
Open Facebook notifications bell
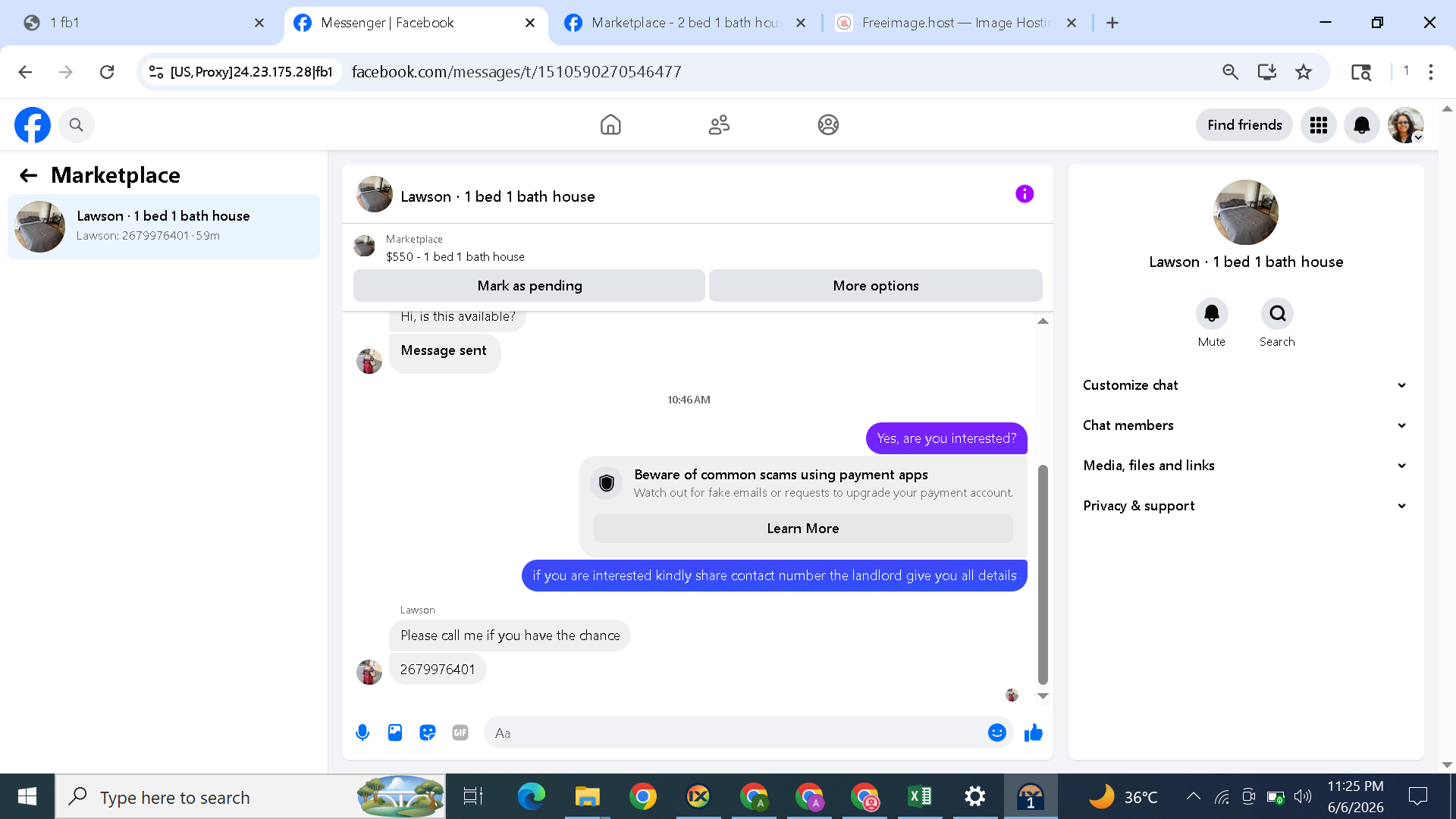[x=1362, y=125]
